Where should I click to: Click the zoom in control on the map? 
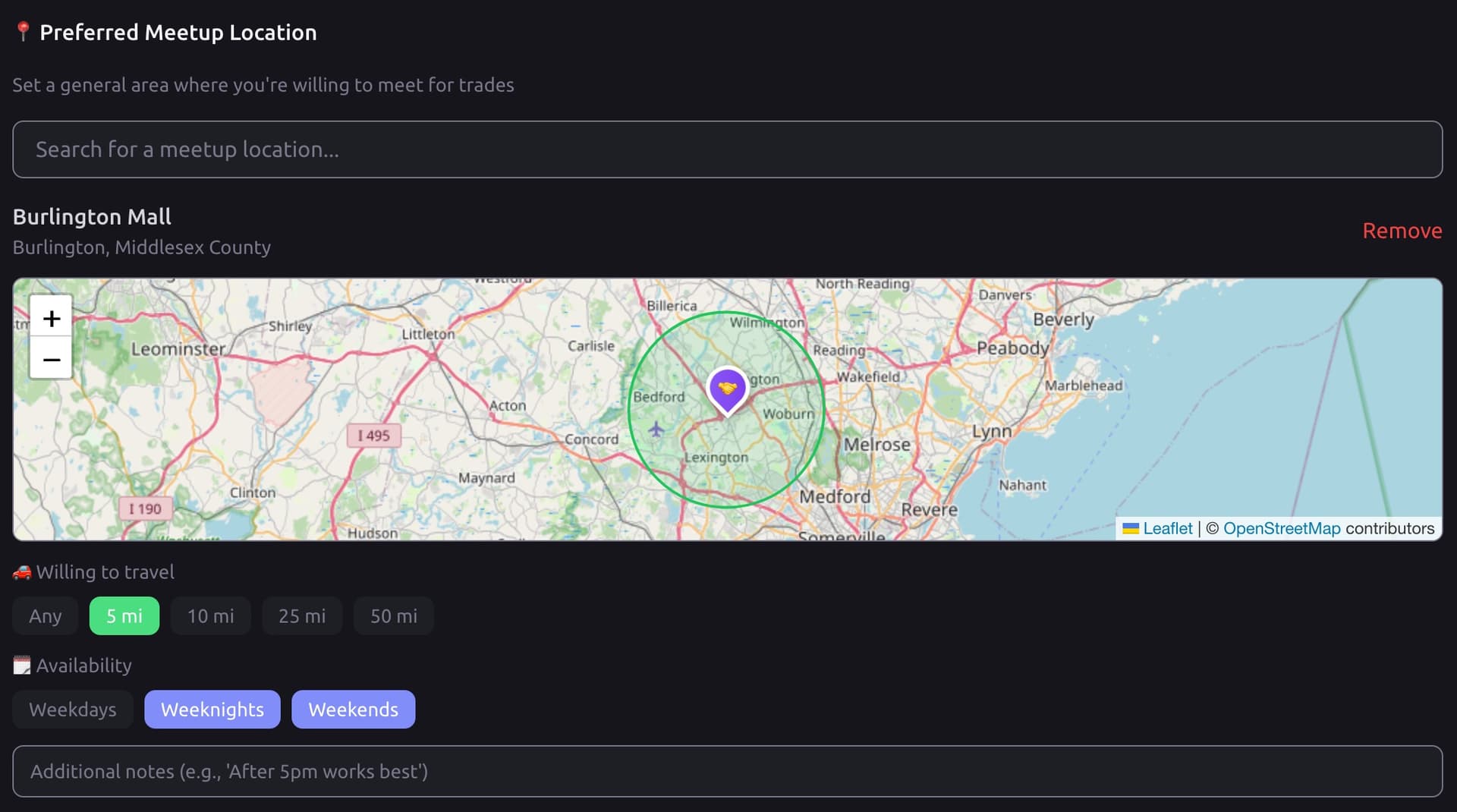[x=50, y=317]
